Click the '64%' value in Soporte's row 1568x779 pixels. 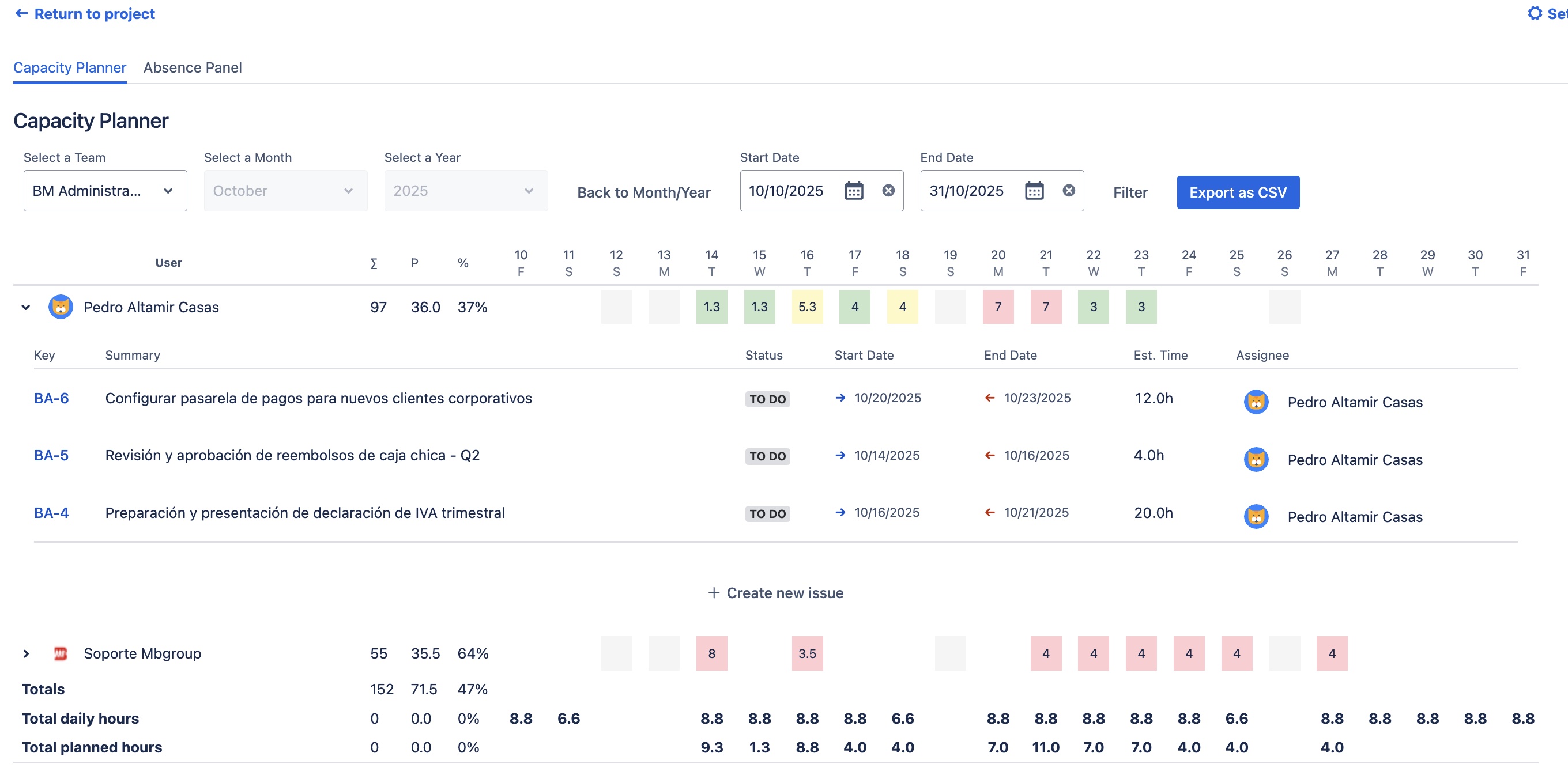(473, 653)
